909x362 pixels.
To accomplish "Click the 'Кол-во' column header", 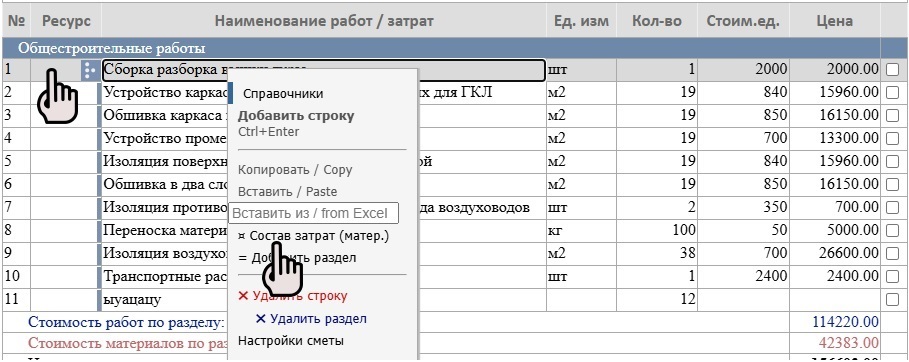I will [x=657, y=21].
